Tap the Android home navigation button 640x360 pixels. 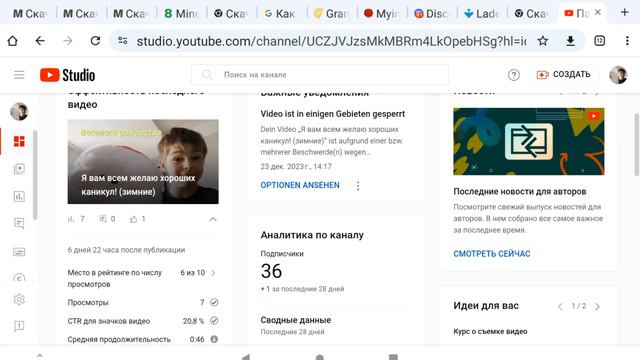320,357
